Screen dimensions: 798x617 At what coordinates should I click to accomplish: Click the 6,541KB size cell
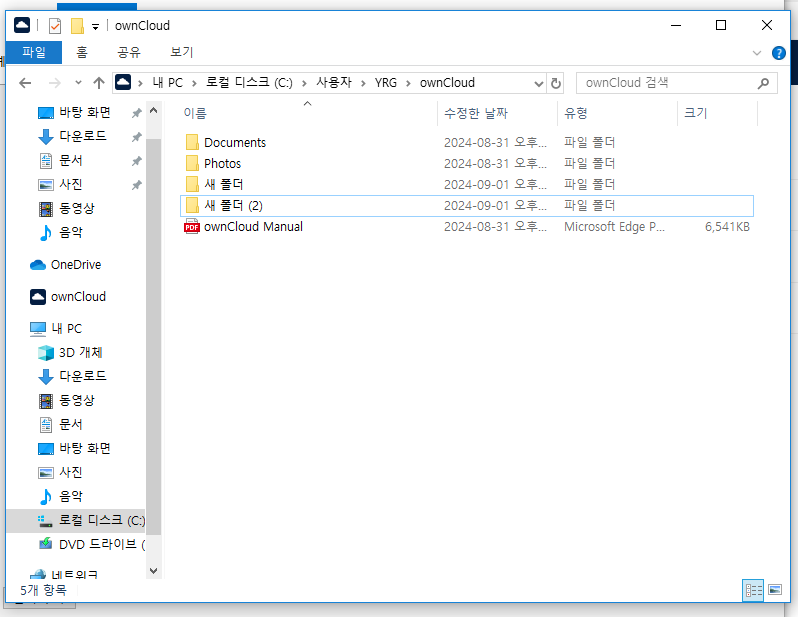coord(727,227)
